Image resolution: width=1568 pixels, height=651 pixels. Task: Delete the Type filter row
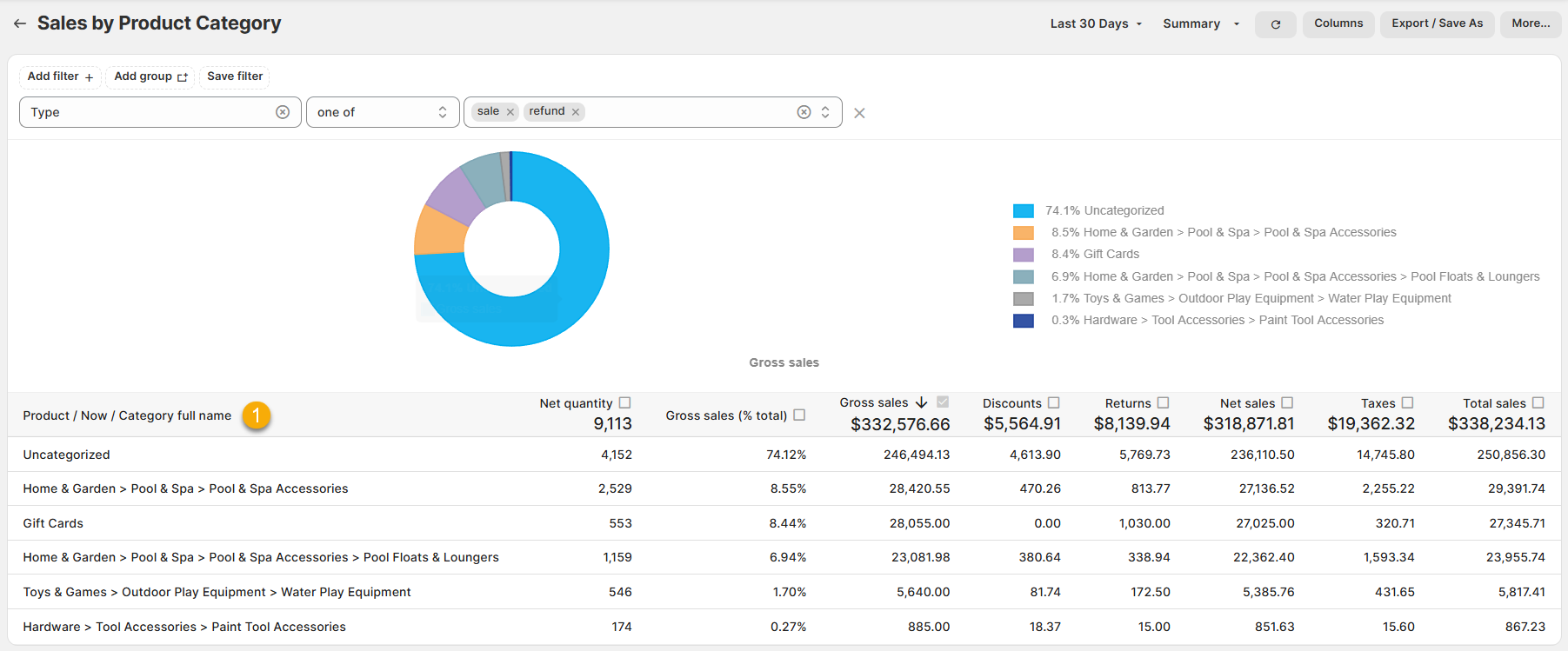tap(859, 113)
